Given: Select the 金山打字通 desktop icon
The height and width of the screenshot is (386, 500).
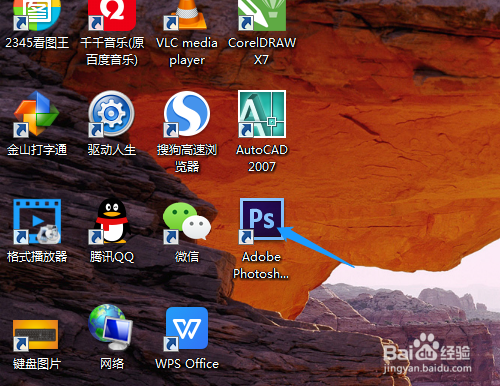Looking at the screenshot, I should 37,114.
